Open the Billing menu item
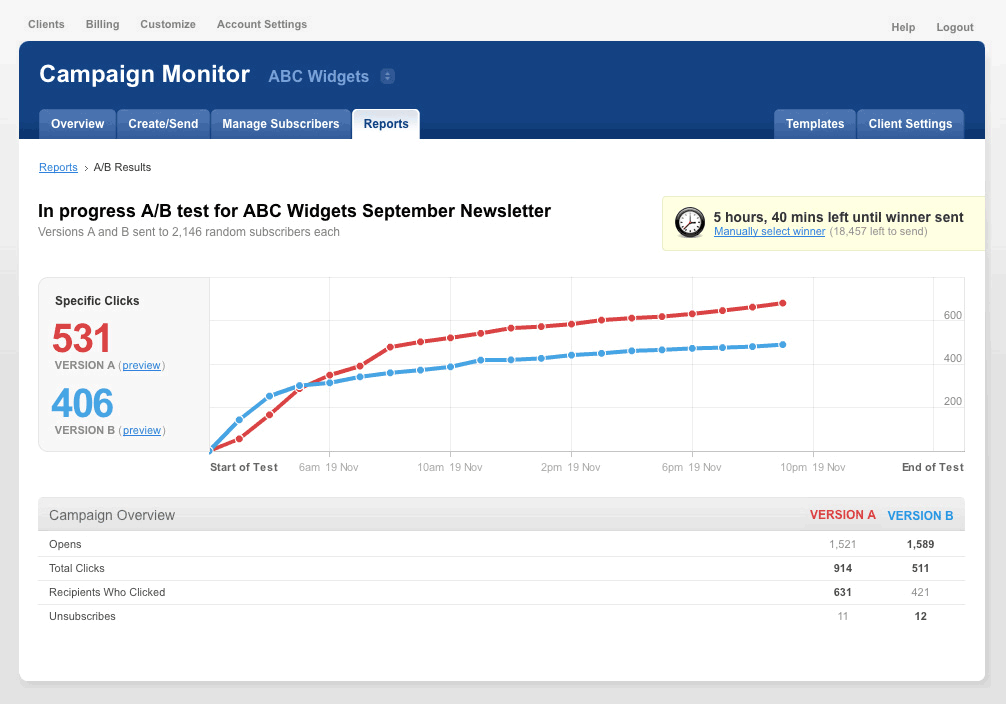1006x704 pixels. 102,24
